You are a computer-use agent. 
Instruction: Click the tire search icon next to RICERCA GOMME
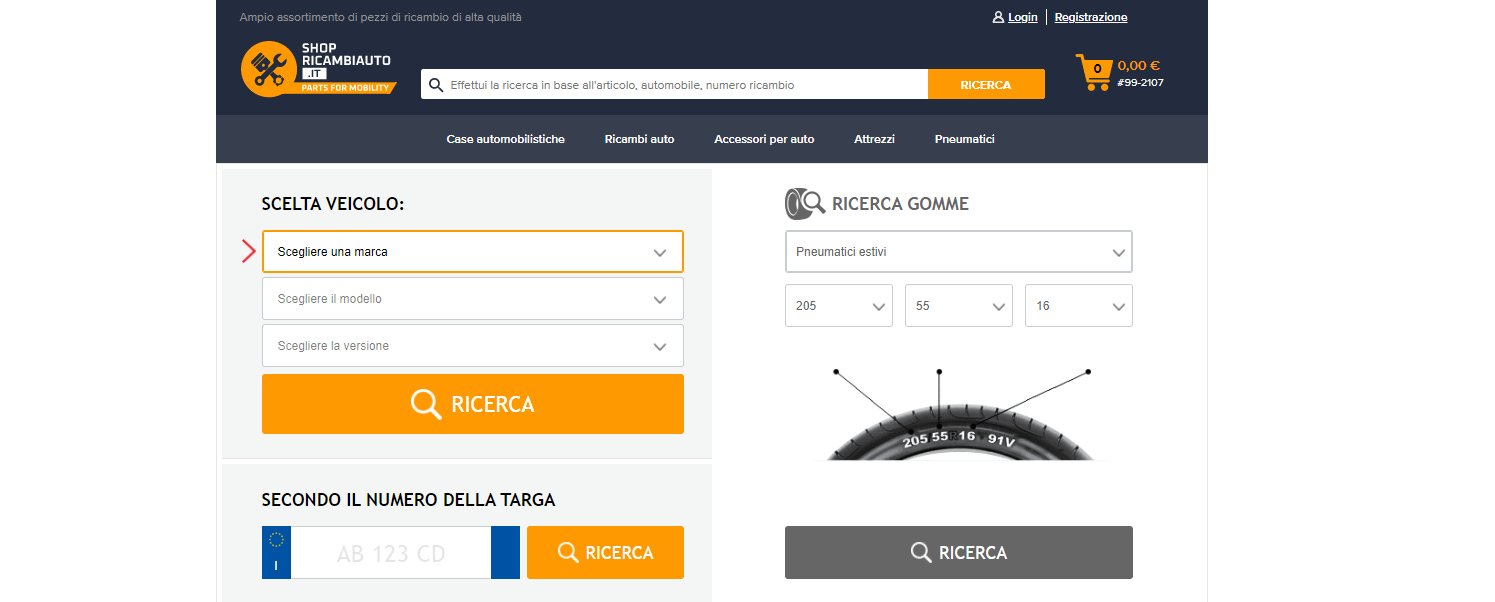click(x=805, y=203)
